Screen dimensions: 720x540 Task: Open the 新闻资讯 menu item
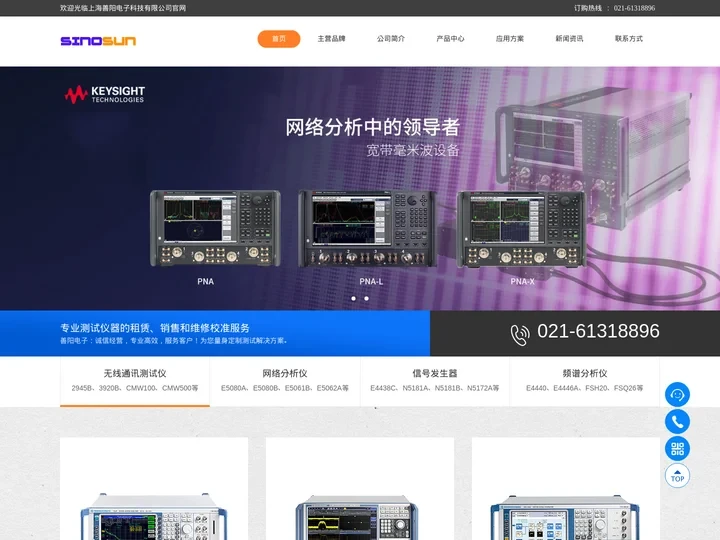(569, 39)
